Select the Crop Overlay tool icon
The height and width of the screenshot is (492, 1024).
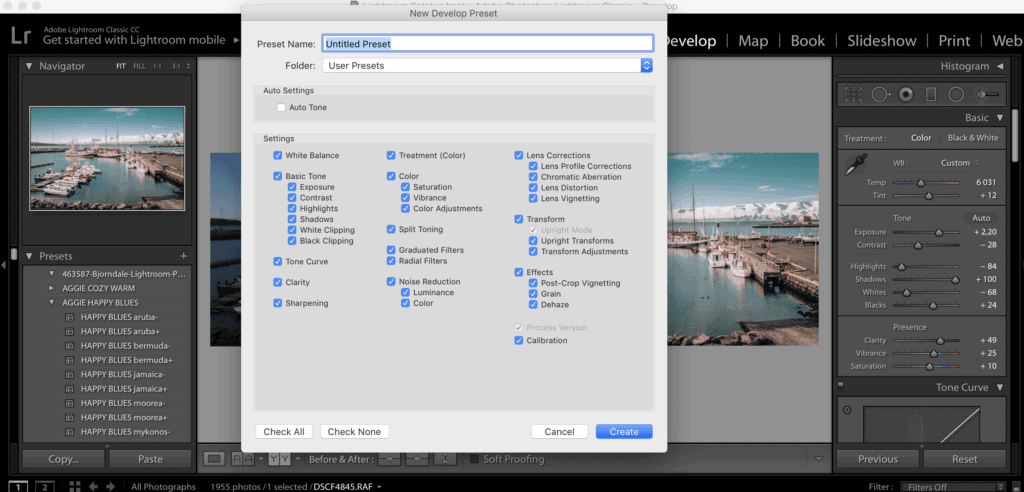(853, 94)
